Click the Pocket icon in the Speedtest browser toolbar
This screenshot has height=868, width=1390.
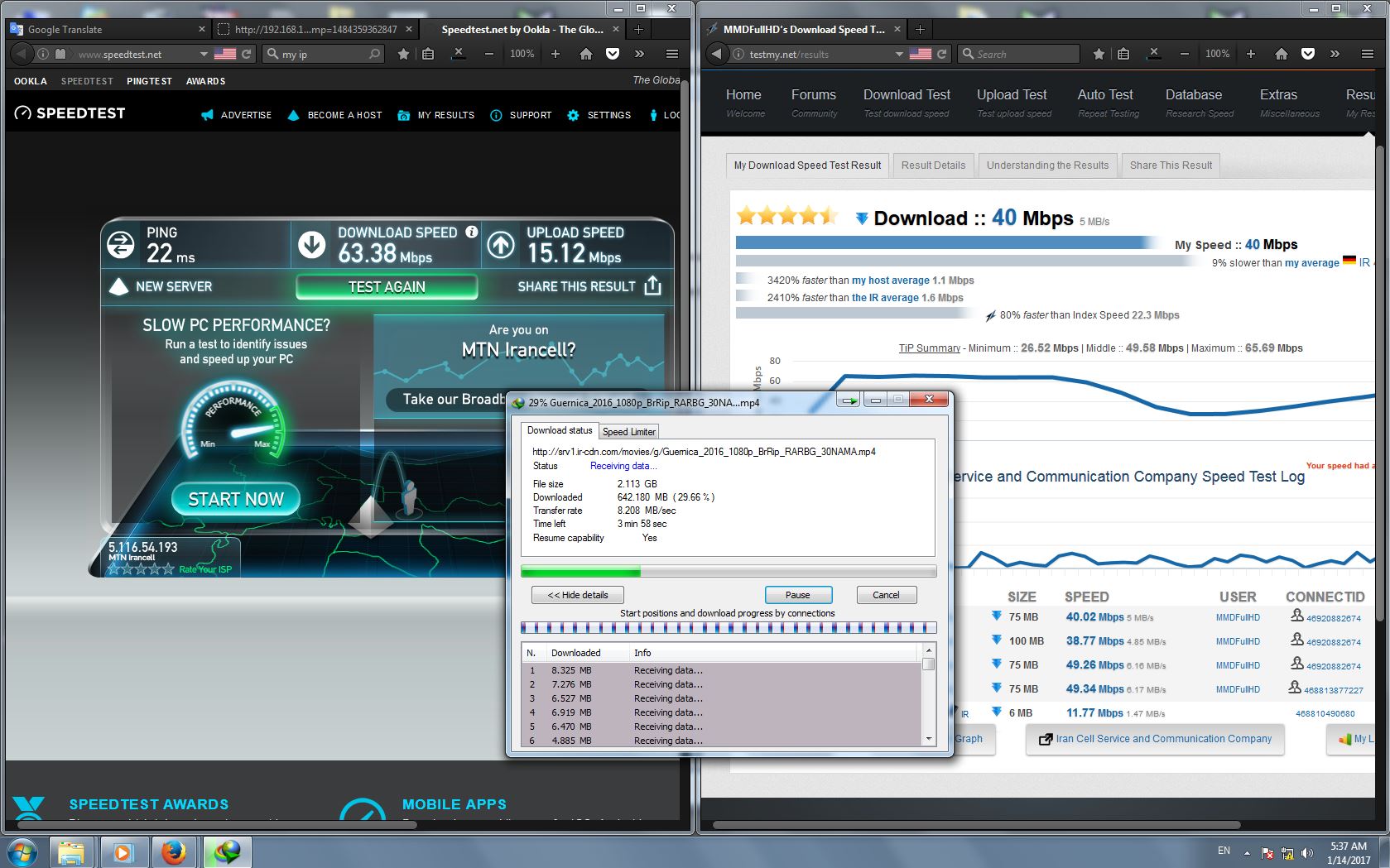click(613, 54)
